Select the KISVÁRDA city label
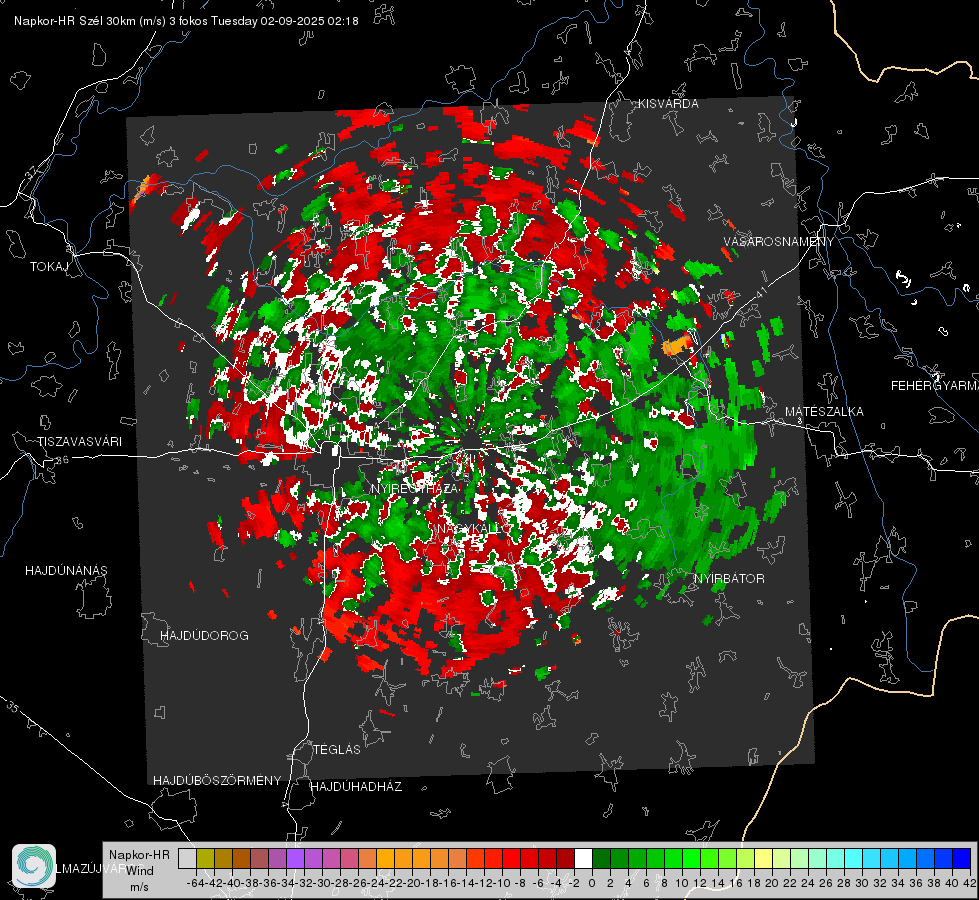Viewport: 979px width, 900px height. pos(668,104)
